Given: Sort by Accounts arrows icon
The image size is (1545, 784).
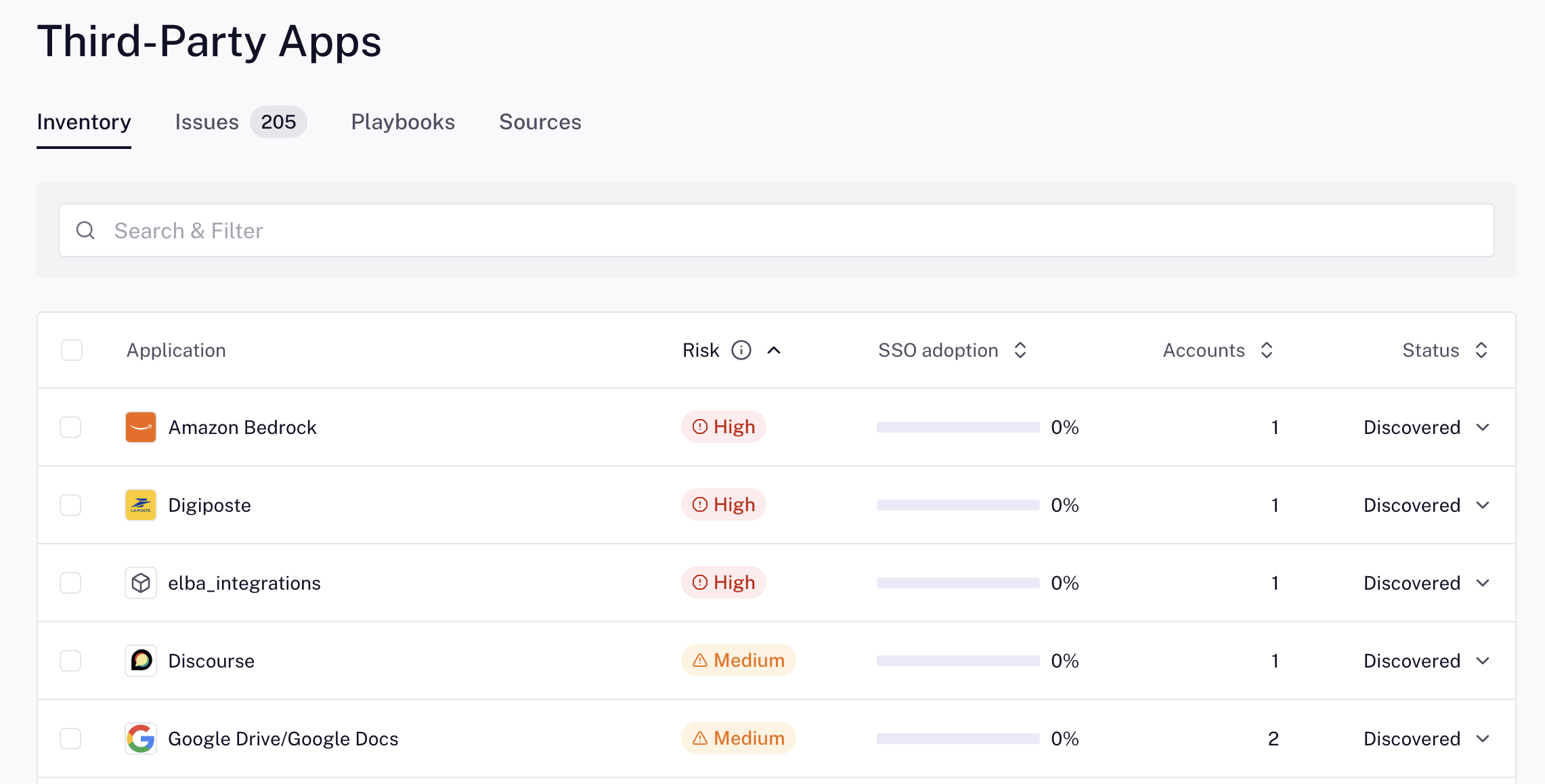Looking at the screenshot, I should pos(1267,350).
